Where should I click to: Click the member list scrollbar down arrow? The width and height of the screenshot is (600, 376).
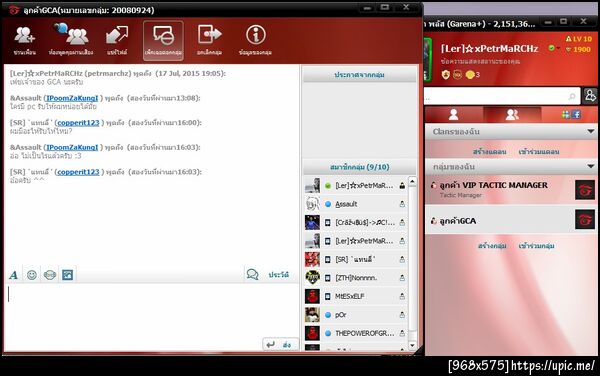[x=412, y=345]
